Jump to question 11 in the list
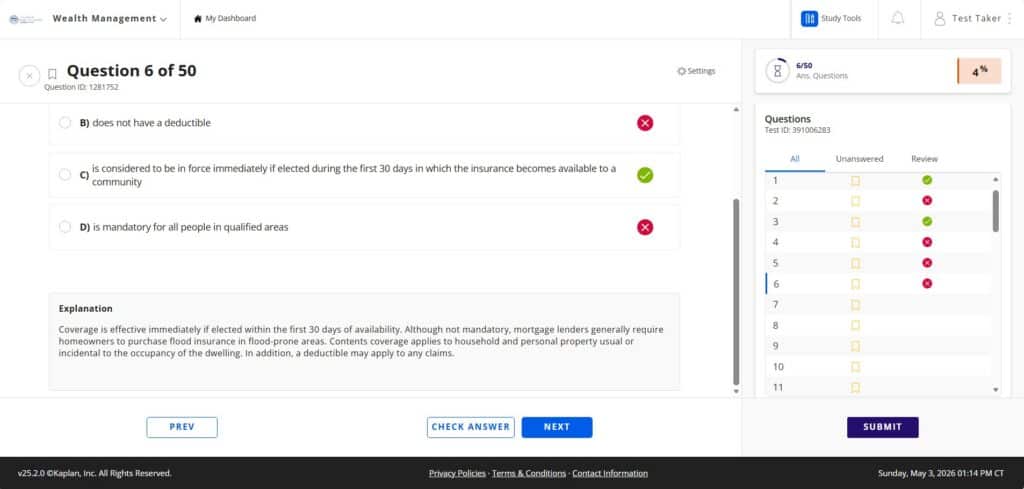Image resolution: width=1024 pixels, height=489 pixels. pyautogui.click(x=778, y=388)
